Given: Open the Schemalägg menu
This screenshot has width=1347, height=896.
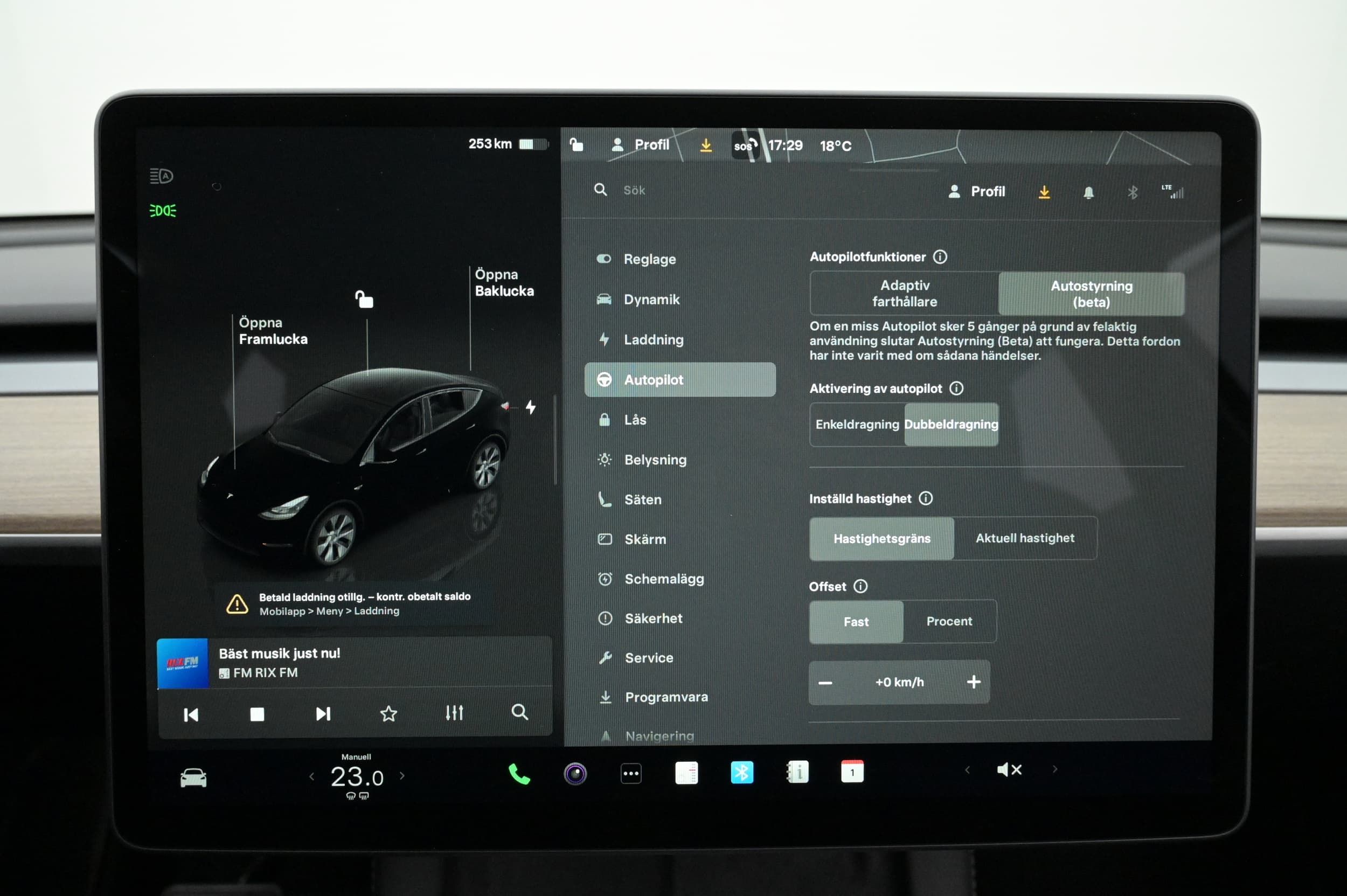Looking at the screenshot, I should pos(680,579).
